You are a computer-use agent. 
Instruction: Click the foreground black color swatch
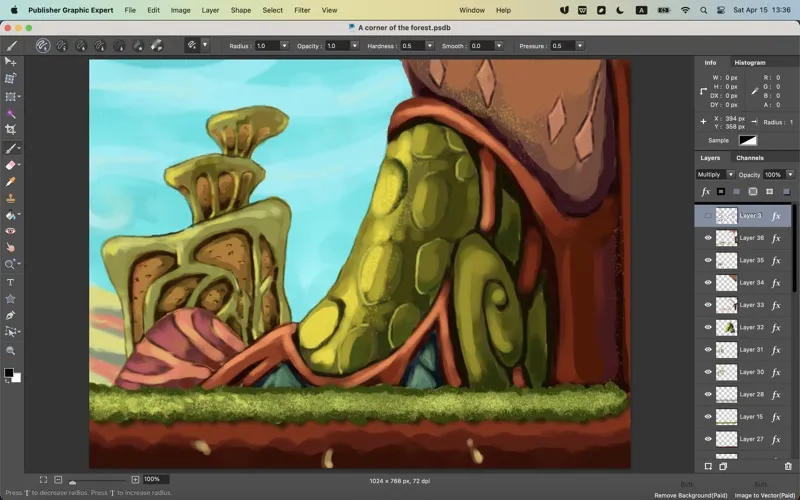tap(9, 372)
